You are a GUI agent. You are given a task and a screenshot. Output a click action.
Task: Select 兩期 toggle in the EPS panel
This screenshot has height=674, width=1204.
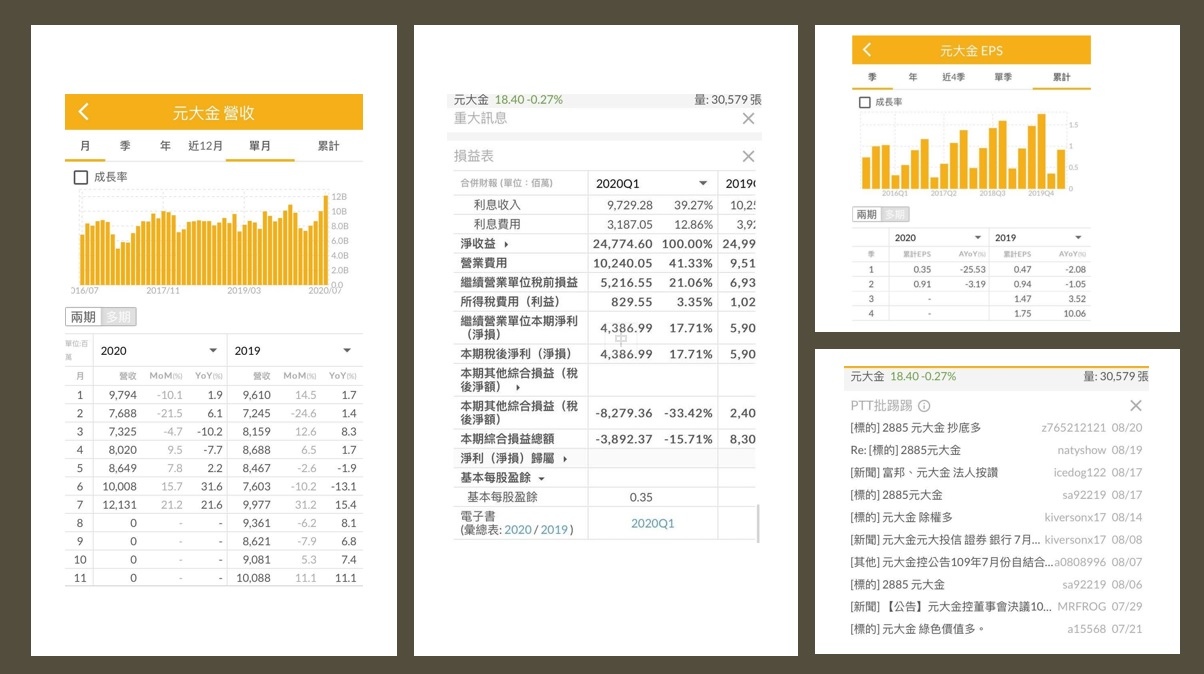click(x=866, y=214)
